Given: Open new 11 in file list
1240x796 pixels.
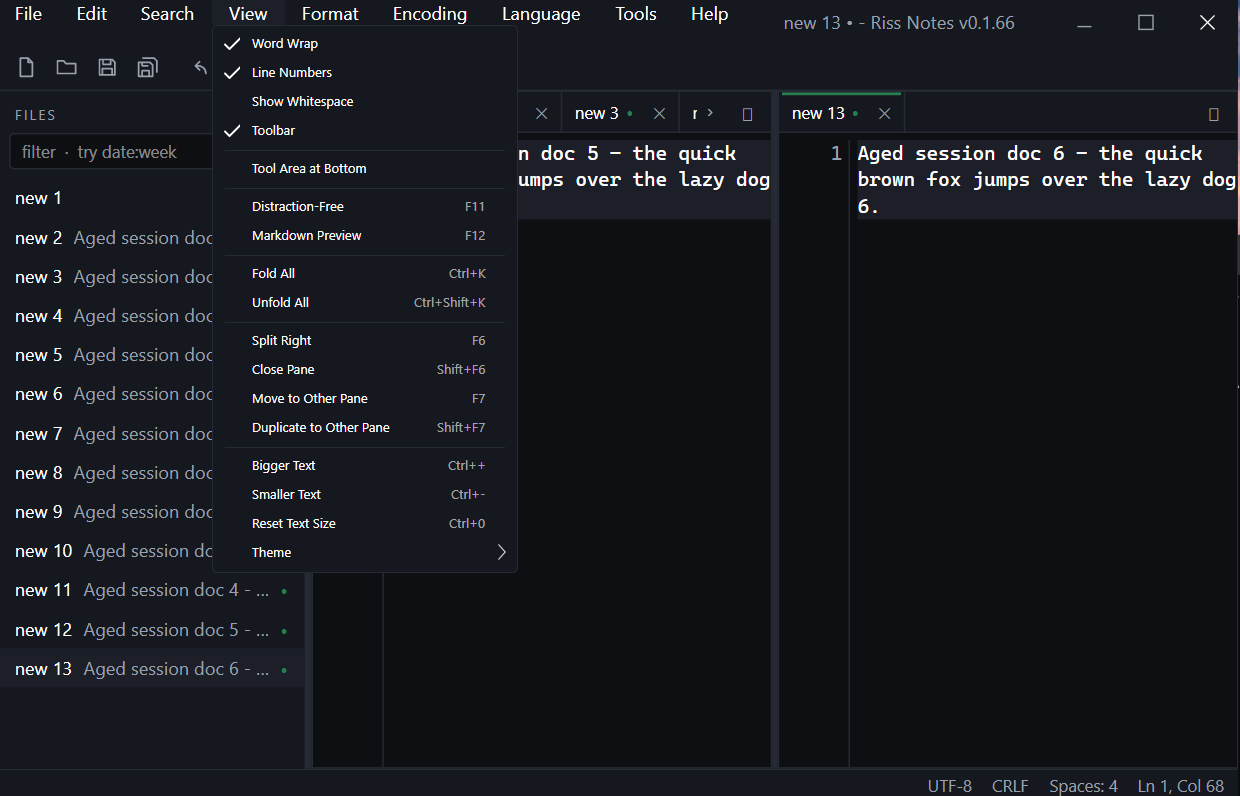Looking at the screenshot, I should tap(152, 590).
